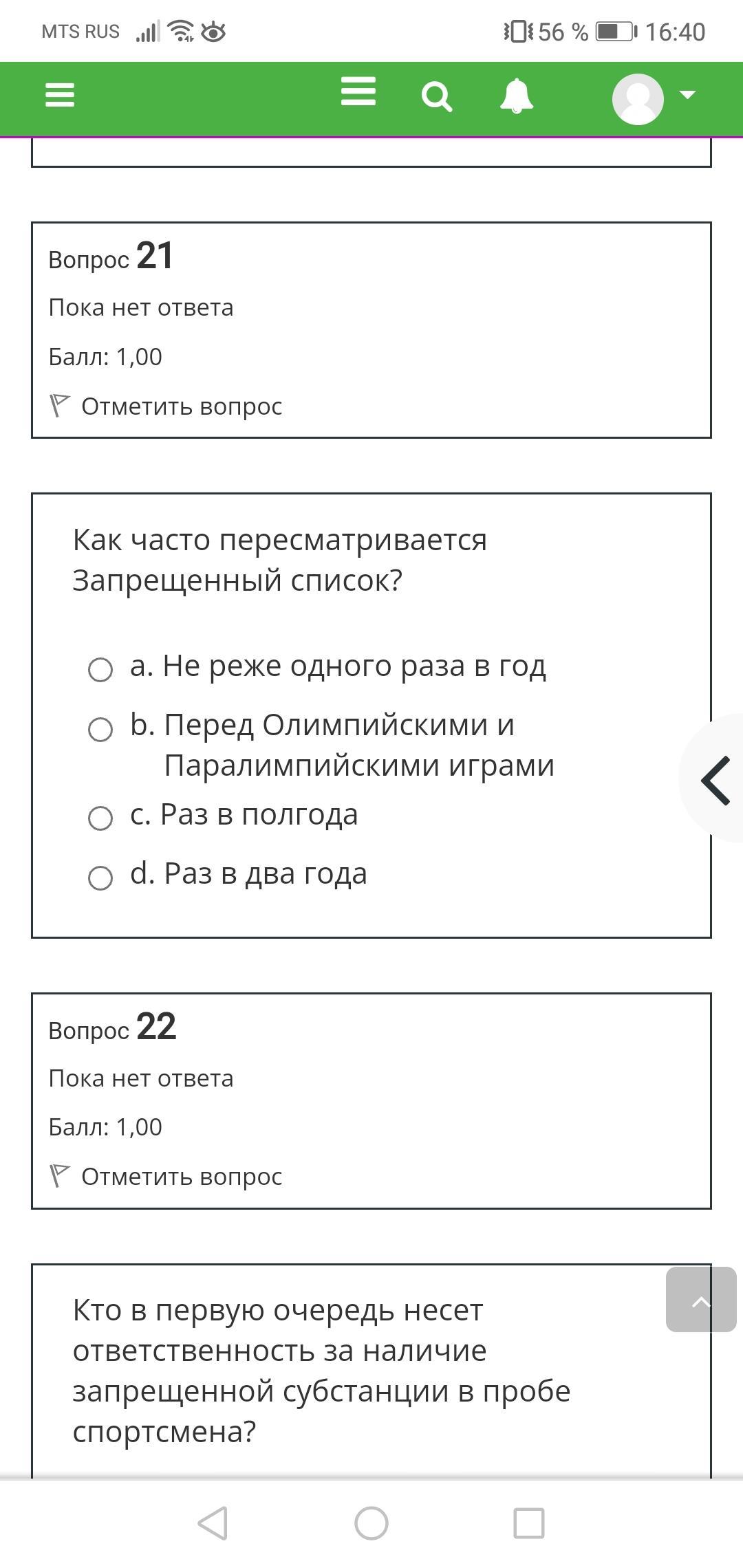Expand the user menu dropdown arrow
The image size is (743, 1568).
tap(687, 95)
